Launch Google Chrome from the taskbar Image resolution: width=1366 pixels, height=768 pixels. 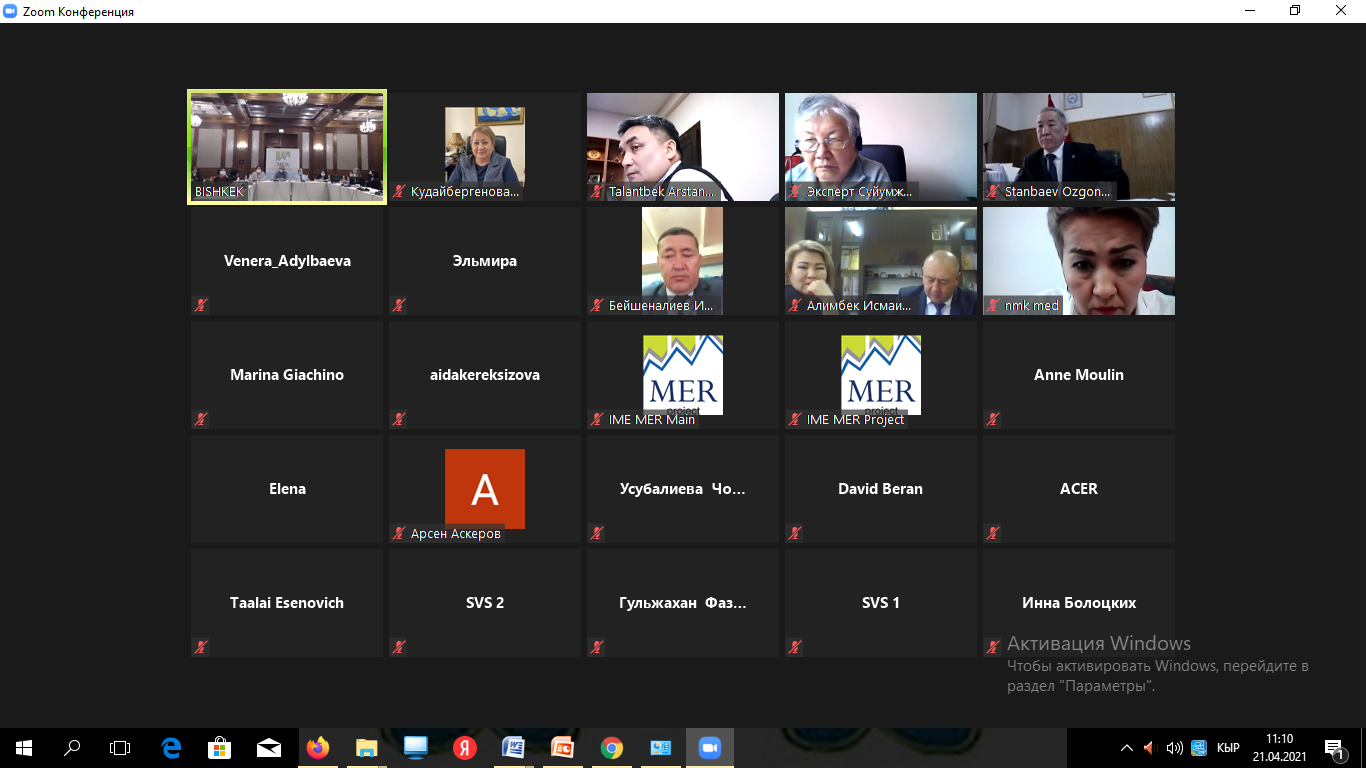612,747
